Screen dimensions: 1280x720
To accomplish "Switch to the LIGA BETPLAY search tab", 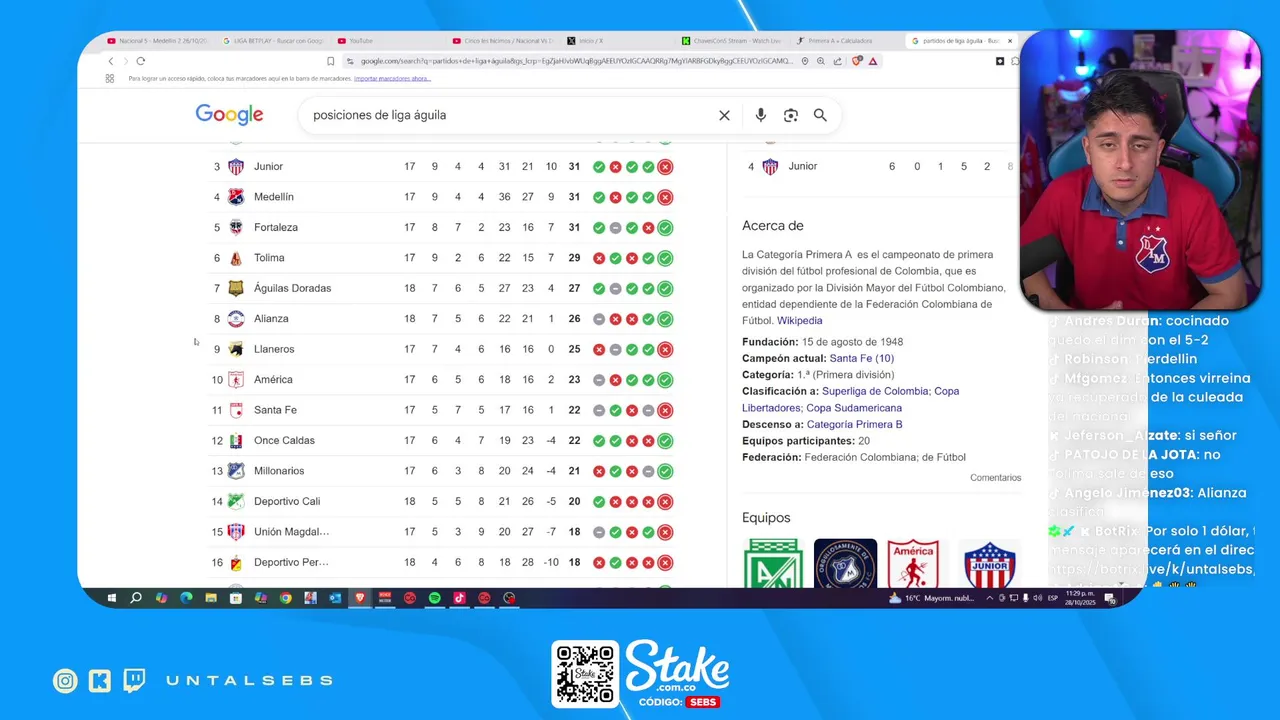I will pos(273,41).
